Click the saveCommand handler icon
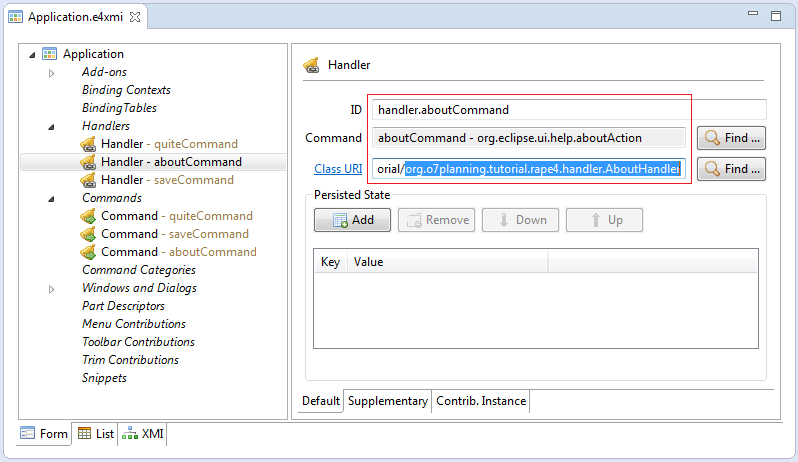798x462 pixels. (x=88, y=180)
